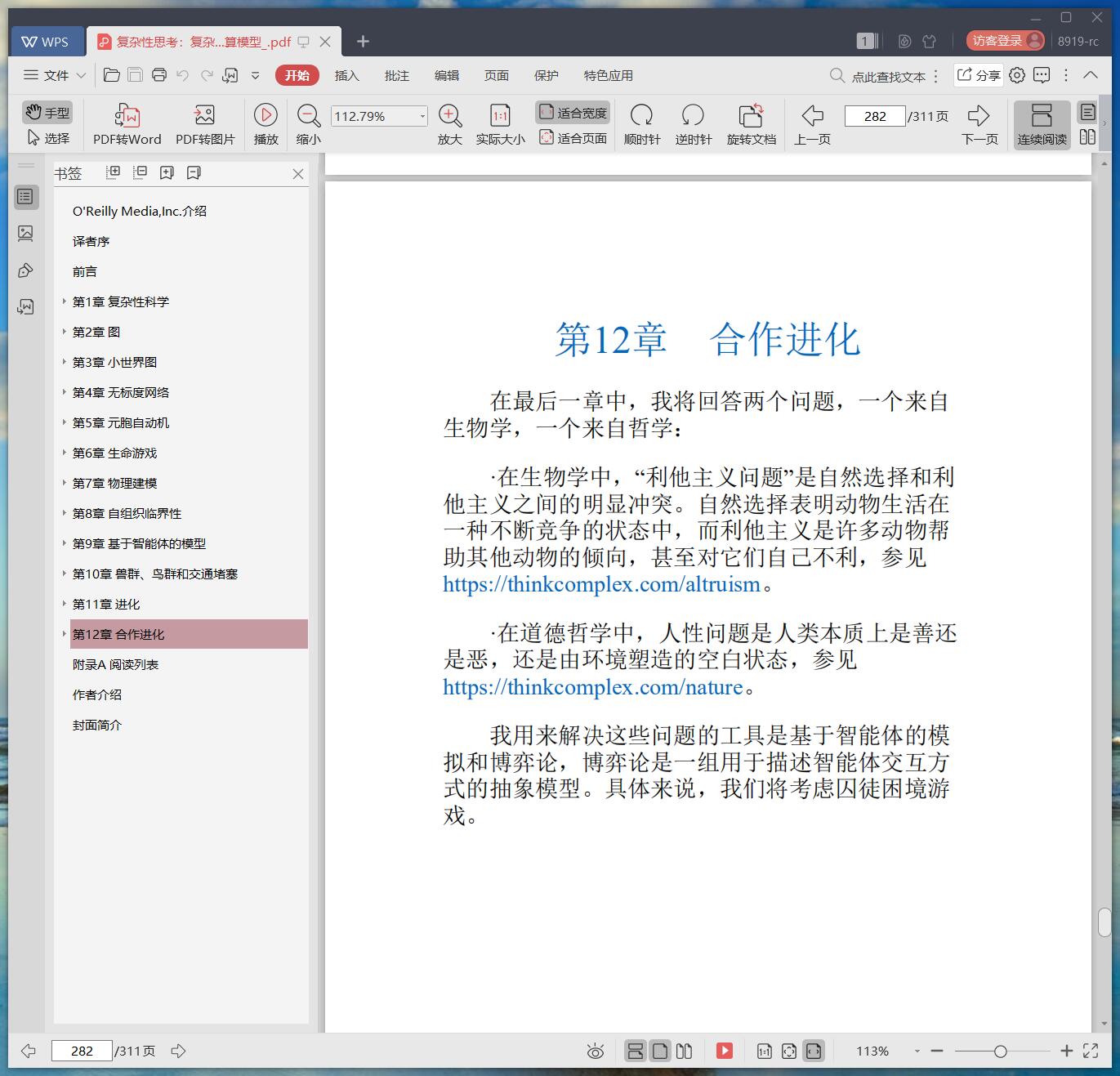Print the document
Viewport: 1120px width, 1076px height.
pos(159,75)
